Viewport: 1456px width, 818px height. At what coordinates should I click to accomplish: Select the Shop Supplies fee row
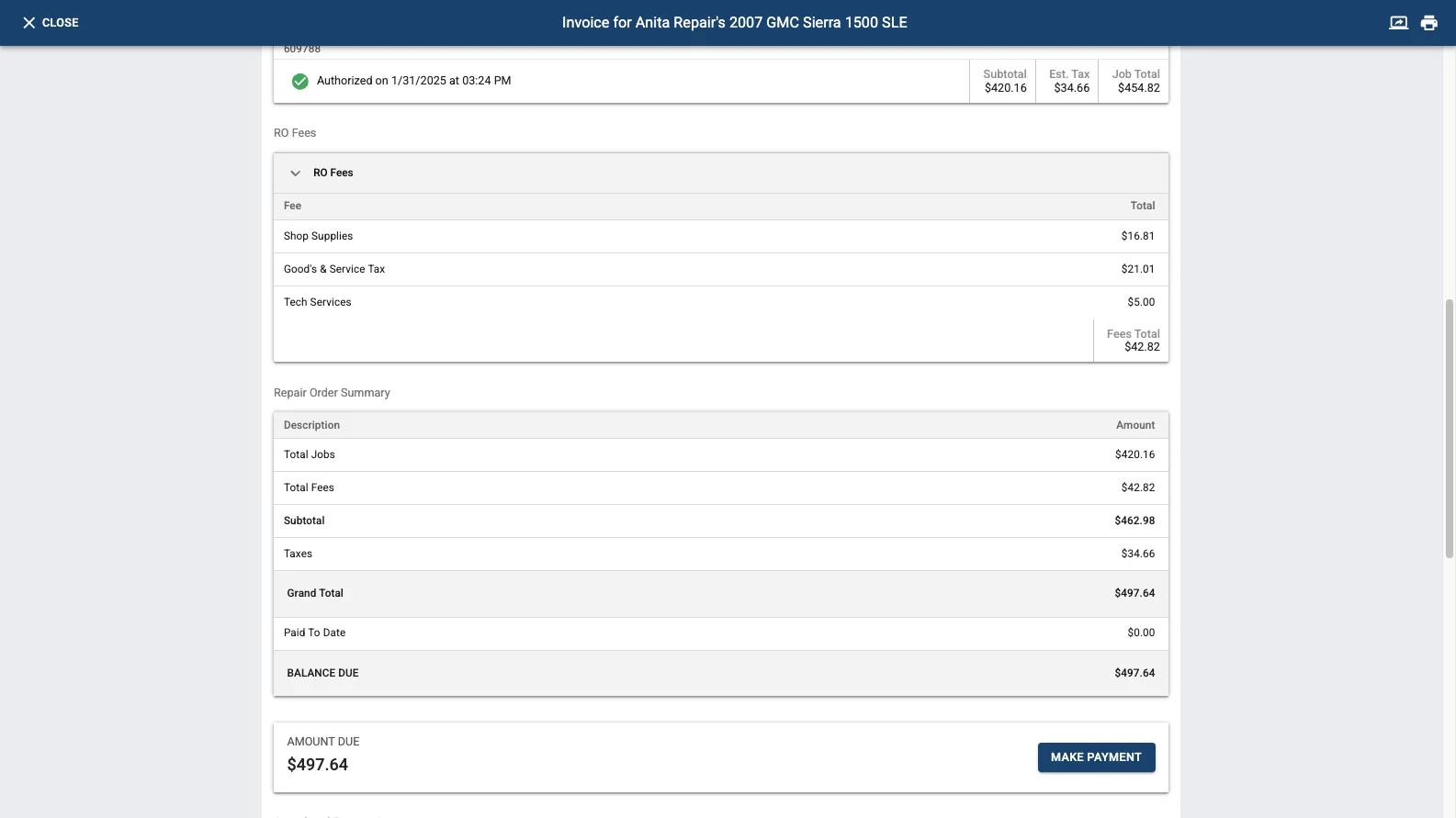coord(721,236)
